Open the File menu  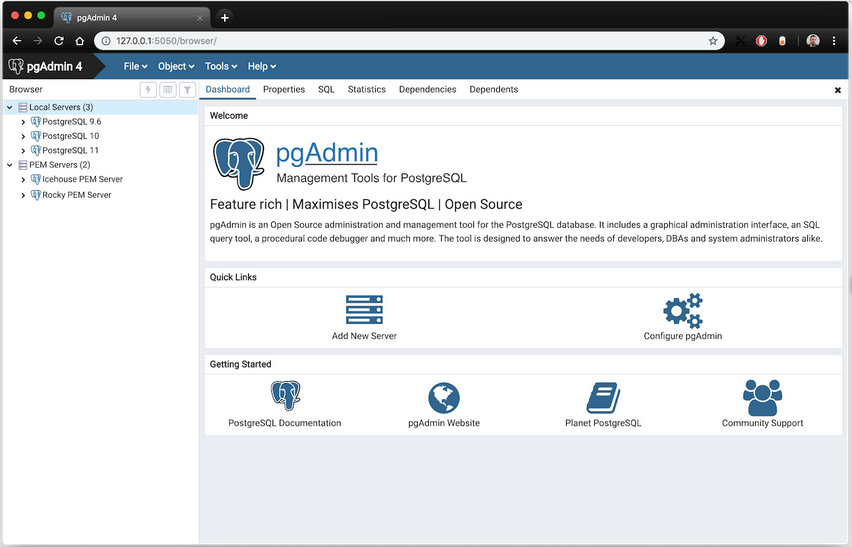135,66
